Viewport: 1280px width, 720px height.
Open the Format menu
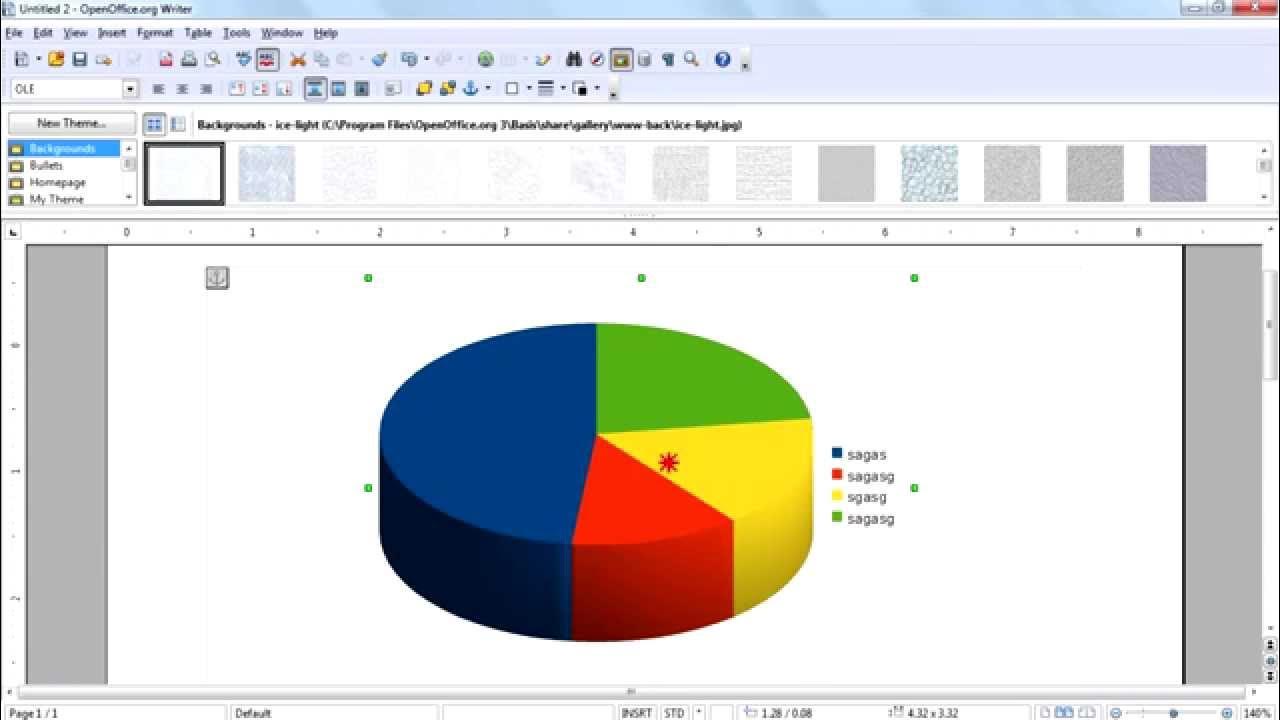pyautogui.click(x=155, y=33)
